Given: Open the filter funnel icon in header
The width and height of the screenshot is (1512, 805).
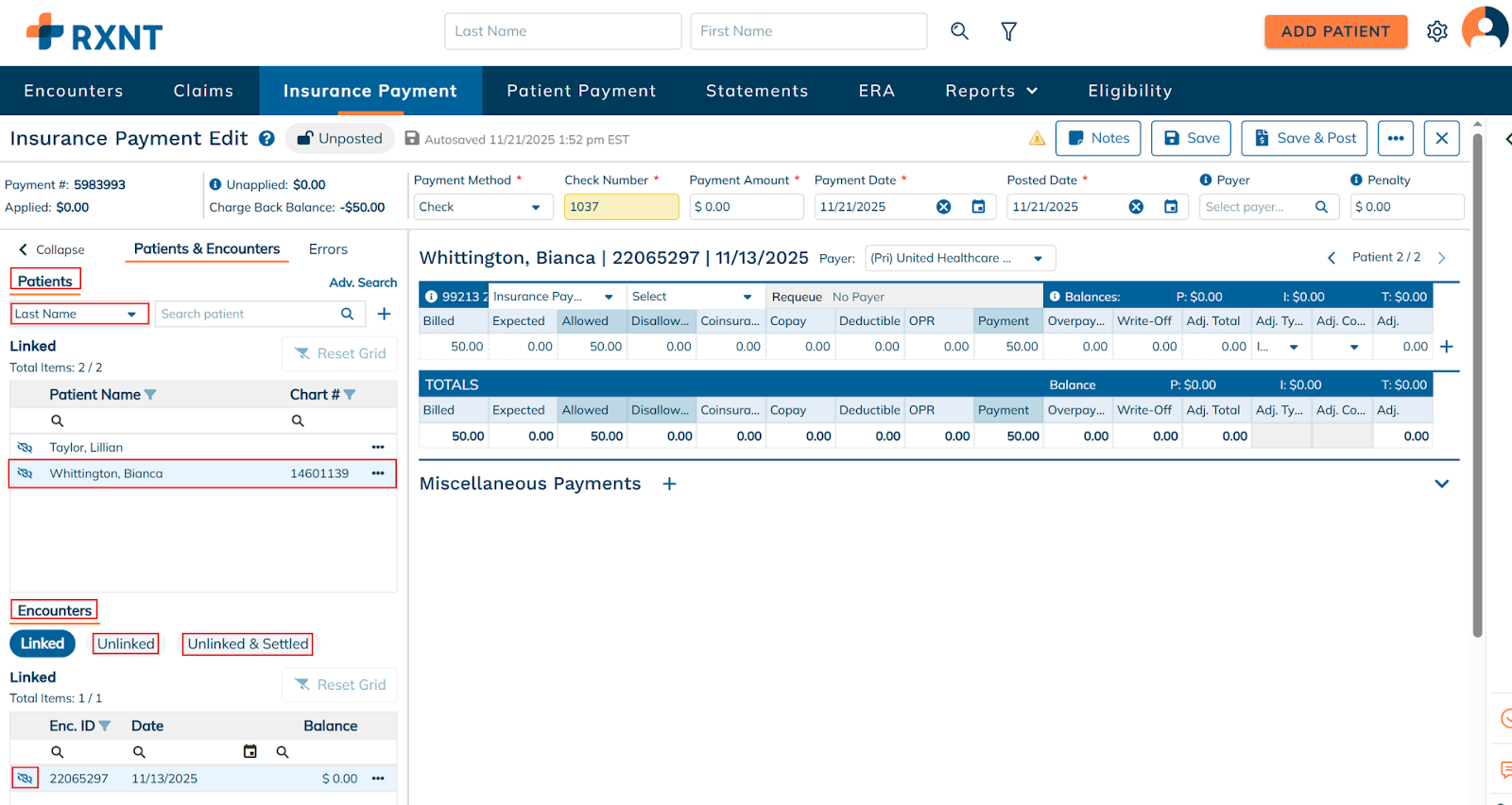Looking at the screenshot, I should coord(1008,31).
